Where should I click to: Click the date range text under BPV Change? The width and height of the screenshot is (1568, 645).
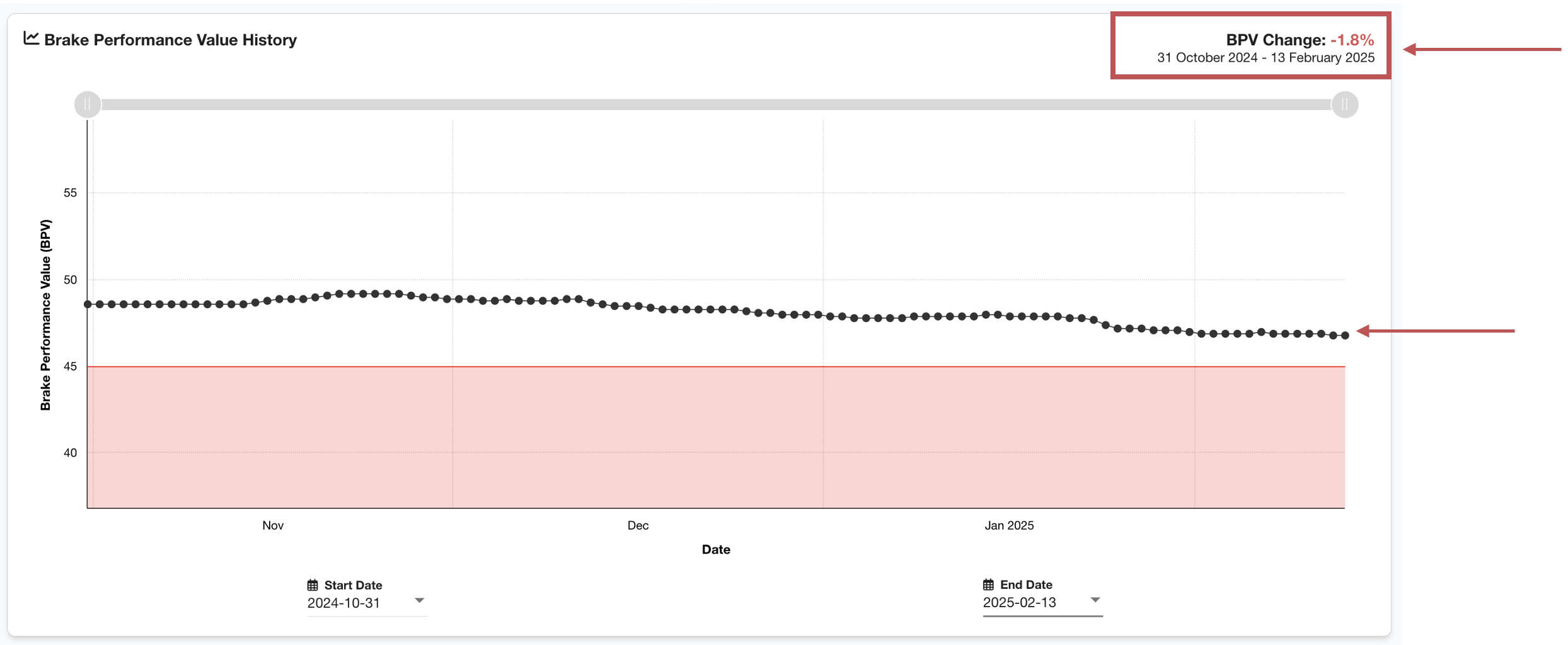[x=1265, y=58]
